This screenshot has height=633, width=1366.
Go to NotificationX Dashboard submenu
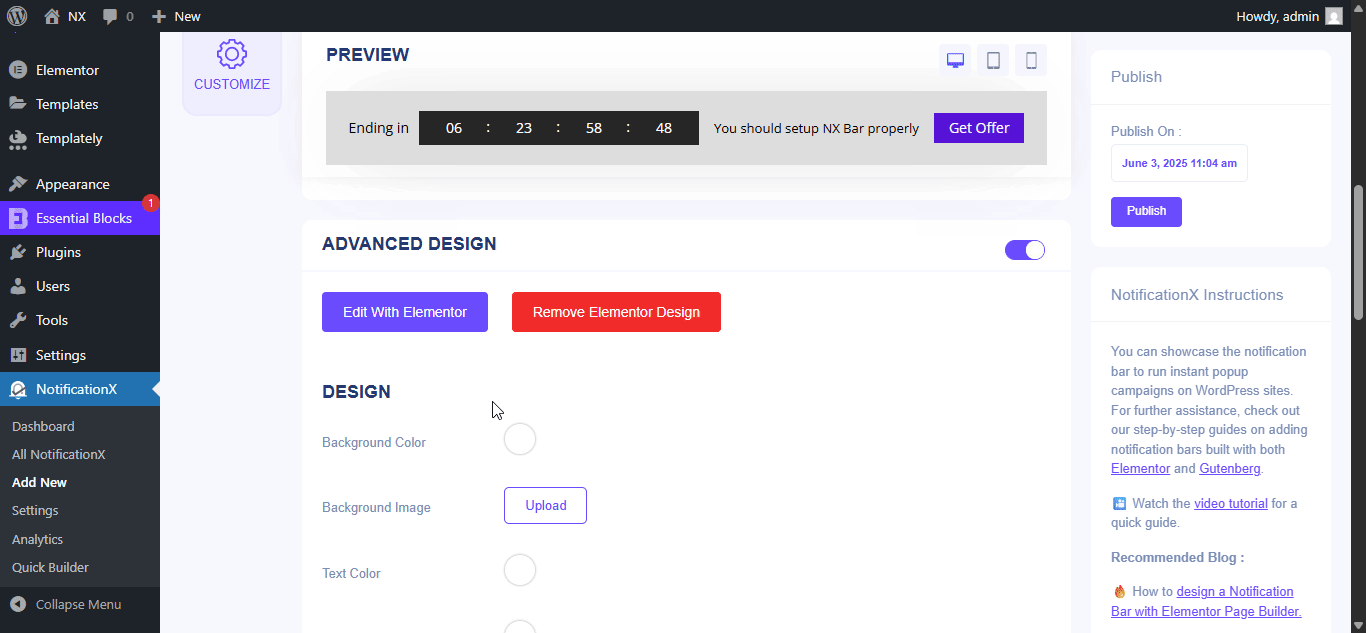point(43,426)
